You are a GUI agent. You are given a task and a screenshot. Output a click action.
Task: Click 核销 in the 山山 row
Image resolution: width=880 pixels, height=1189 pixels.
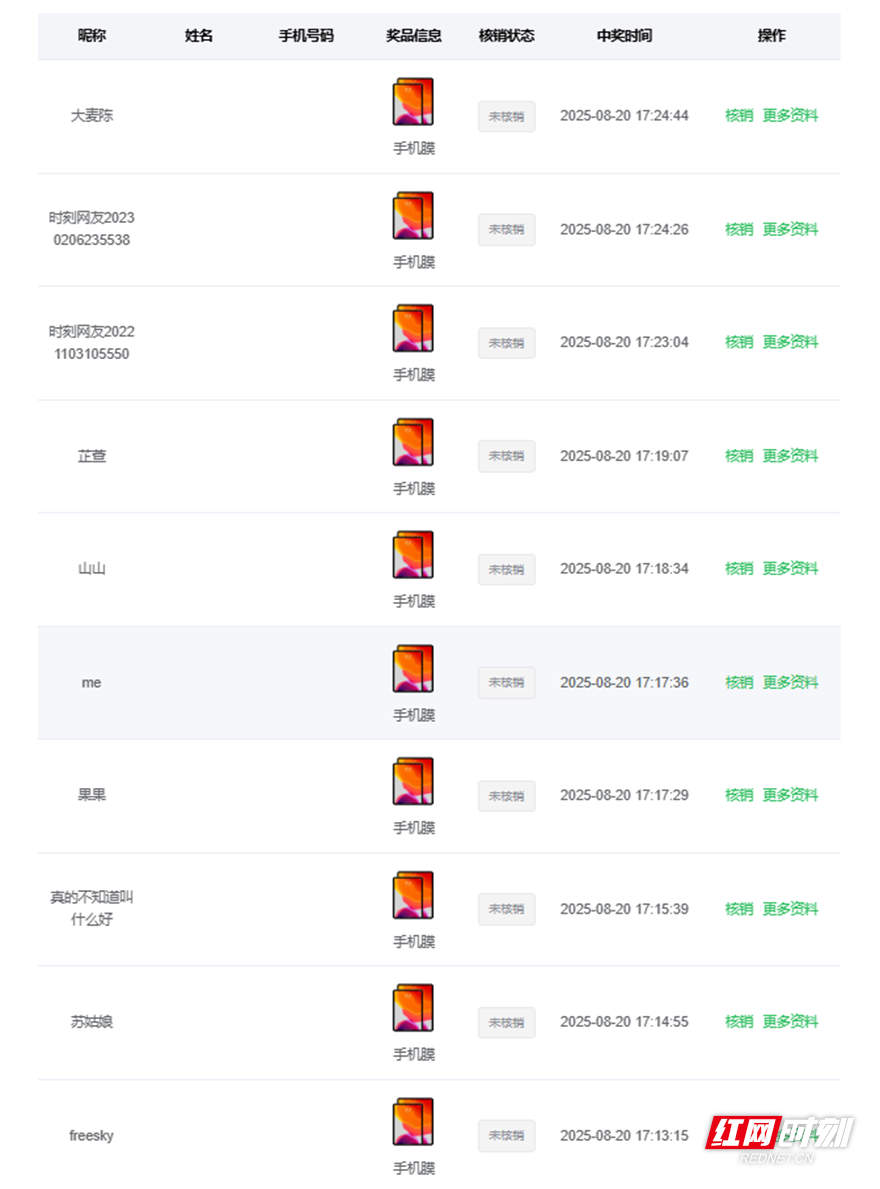click(739, 569)
